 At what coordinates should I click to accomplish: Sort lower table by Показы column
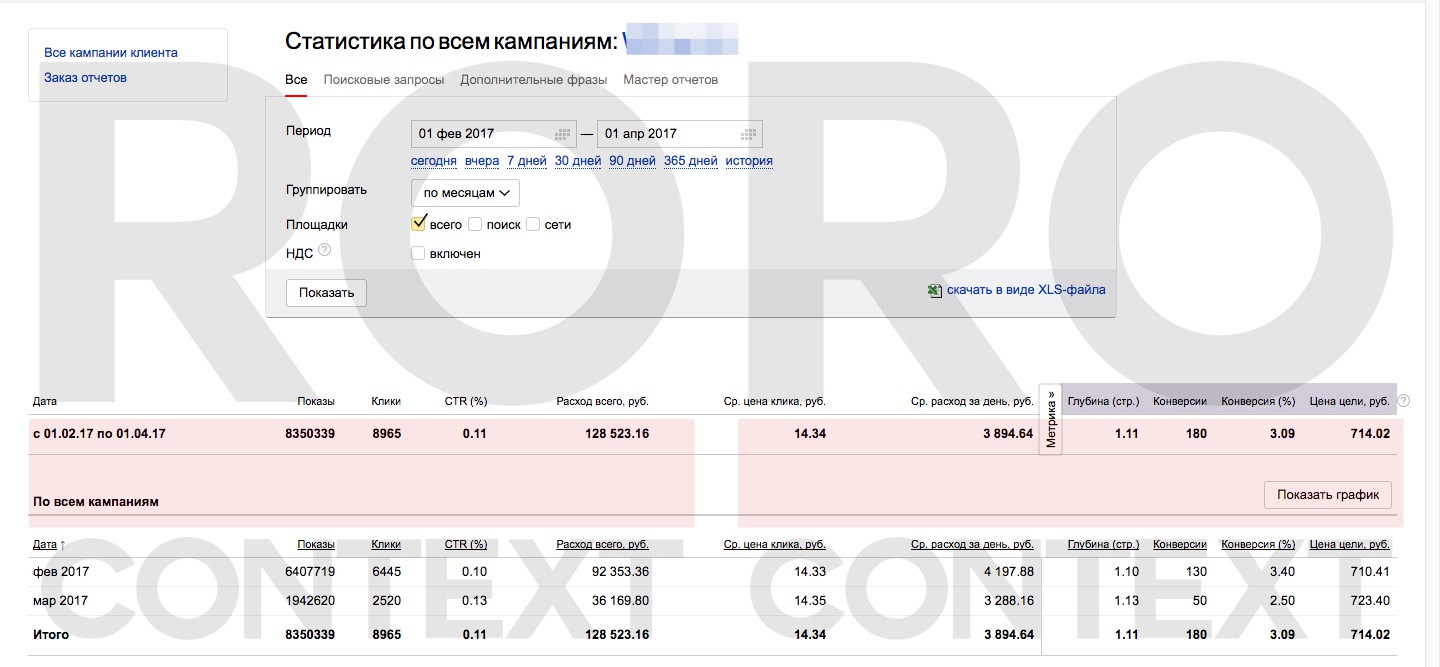(x=316, y=545)
